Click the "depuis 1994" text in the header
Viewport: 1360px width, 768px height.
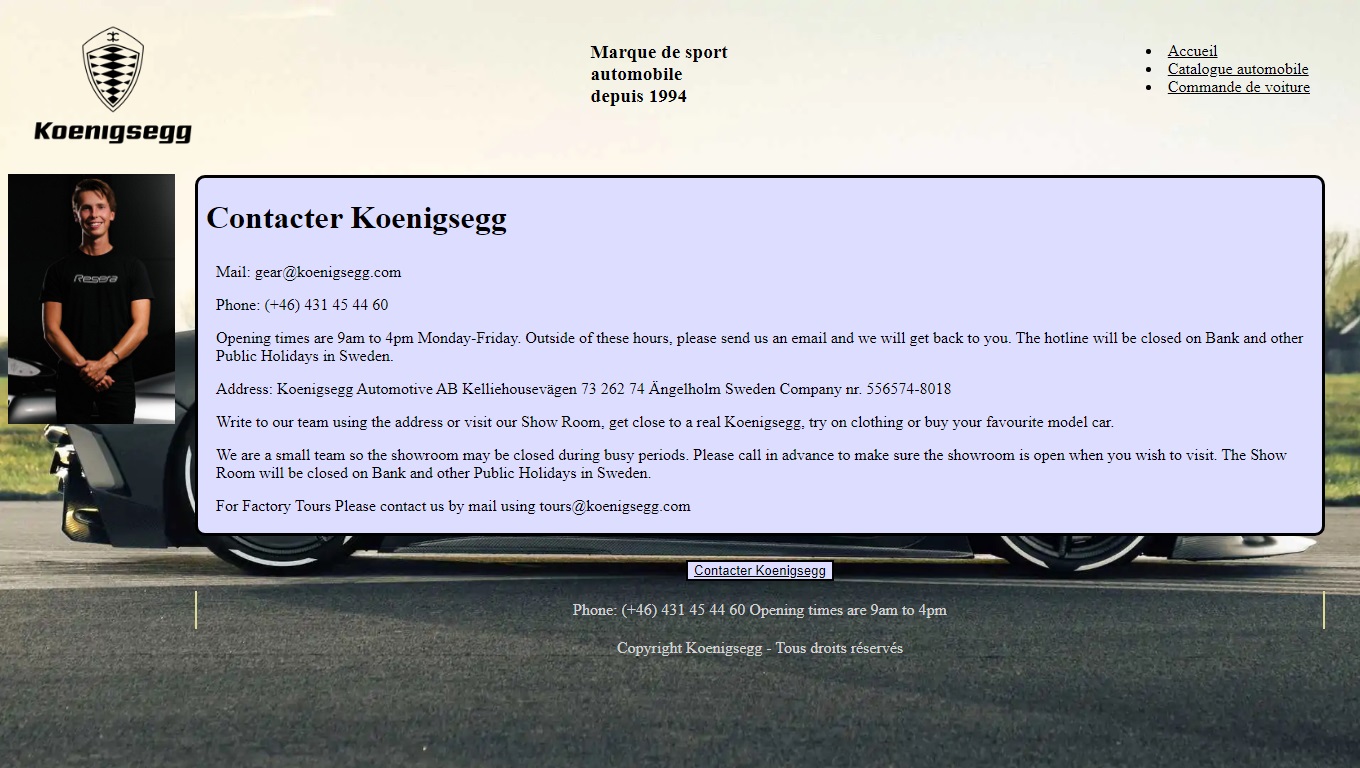[x=638, y=97]
